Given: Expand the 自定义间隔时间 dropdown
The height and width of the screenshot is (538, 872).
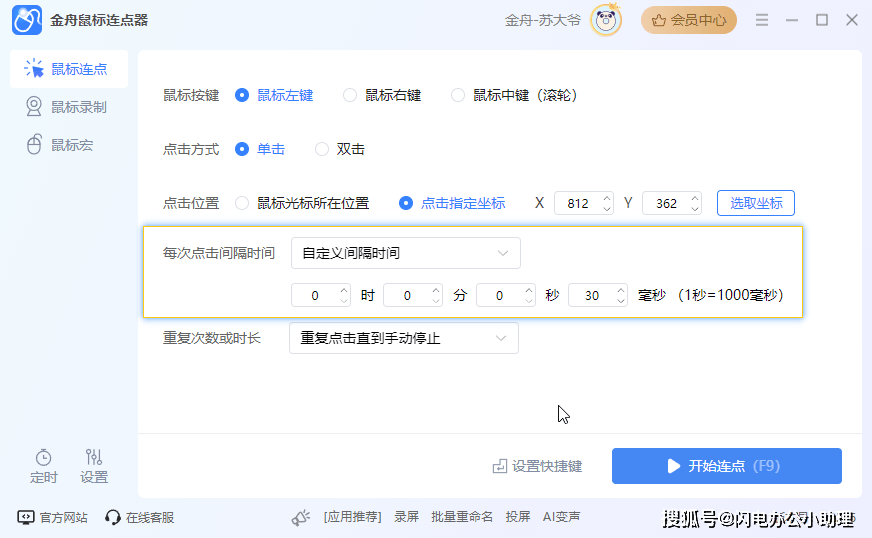Looking at the screenshot, I should (406, 253).
